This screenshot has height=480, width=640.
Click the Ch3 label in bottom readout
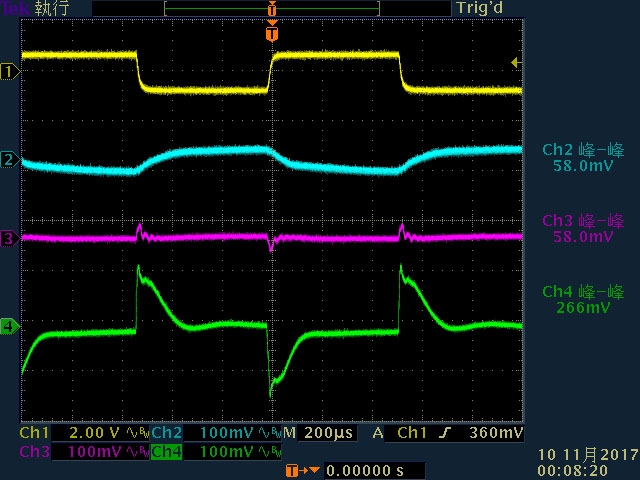[x=35, y=451]
